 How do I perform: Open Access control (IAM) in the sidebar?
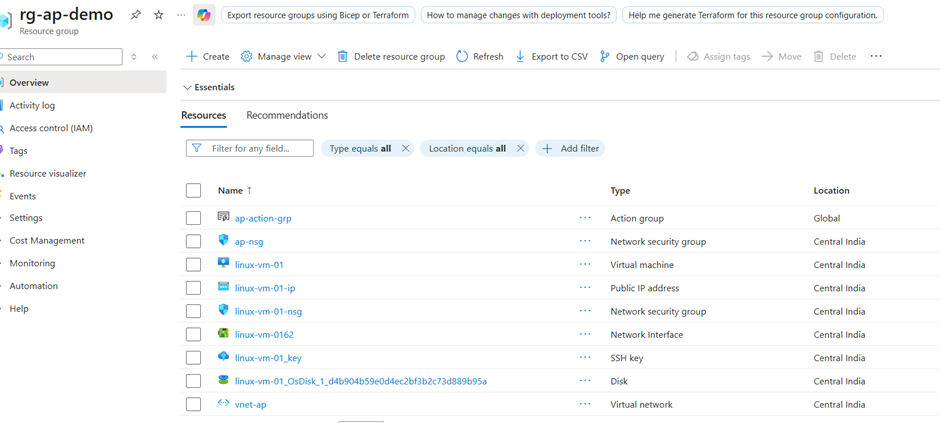coord(51,128)
